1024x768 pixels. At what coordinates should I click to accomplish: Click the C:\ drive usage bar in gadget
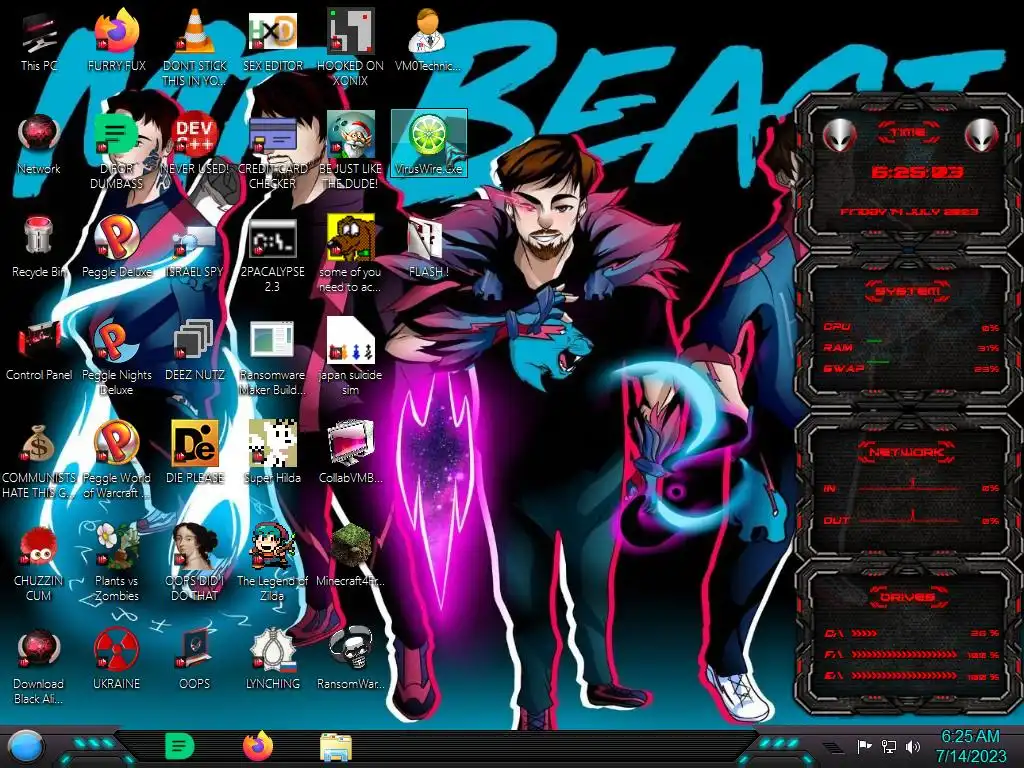pos(911,633)
